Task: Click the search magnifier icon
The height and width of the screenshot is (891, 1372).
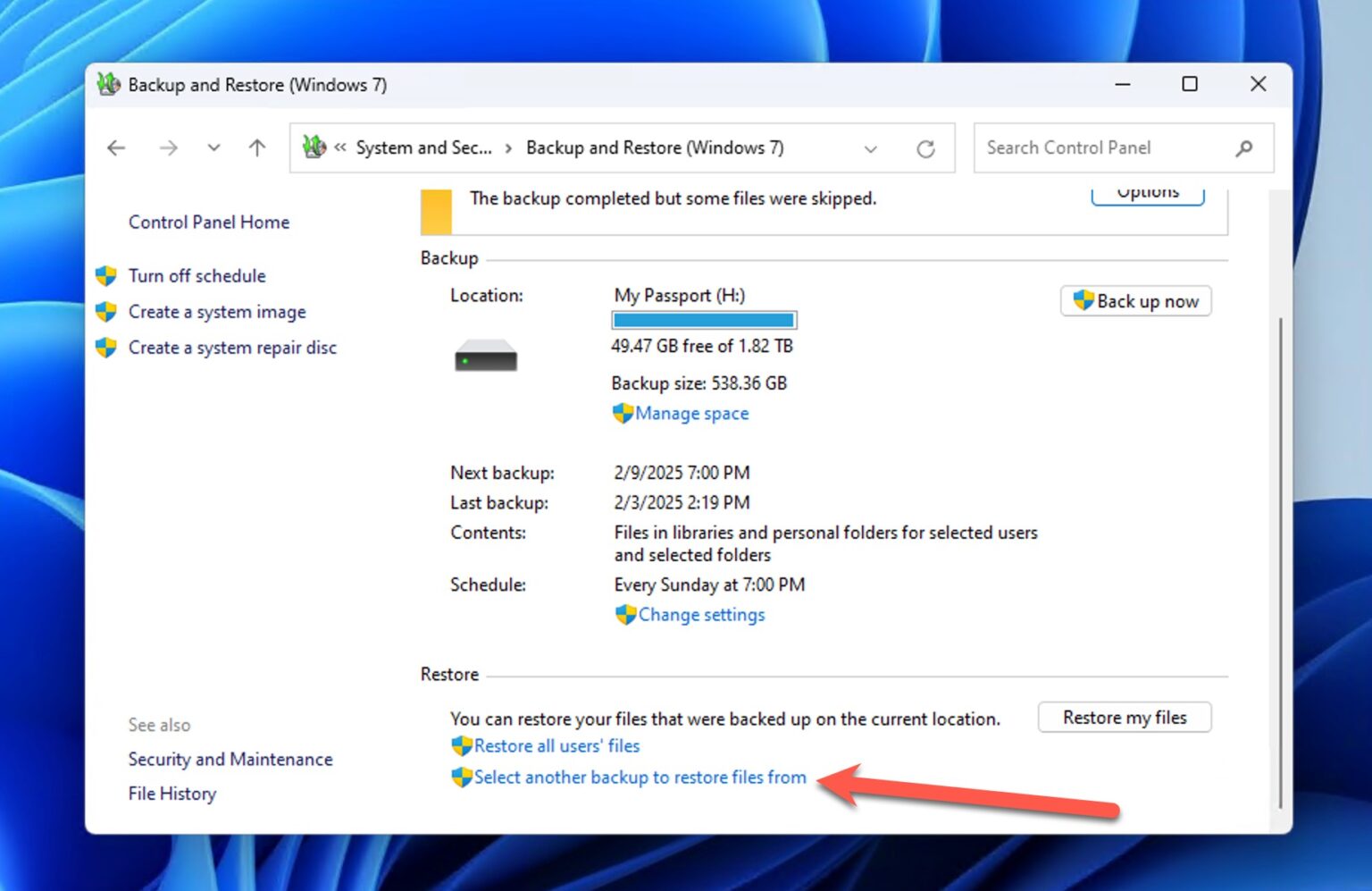Action: (1243, 148)
